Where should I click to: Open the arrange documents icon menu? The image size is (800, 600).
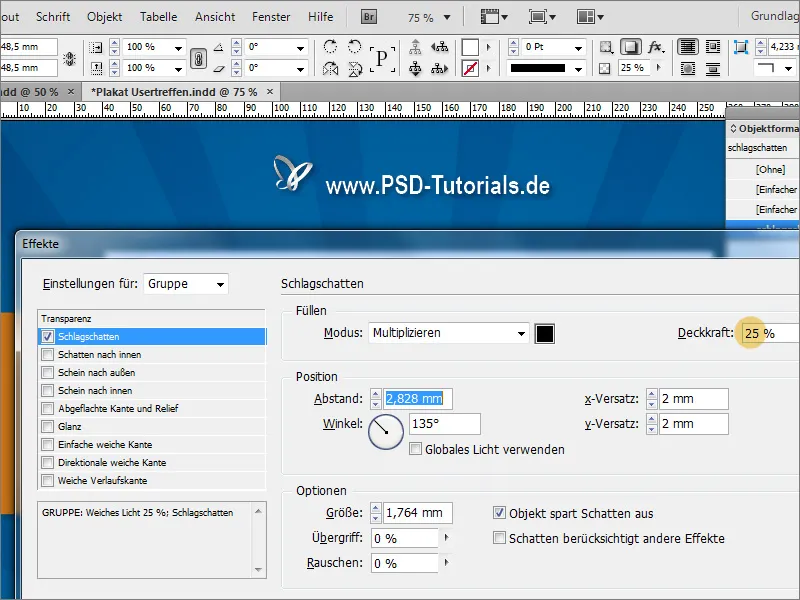590,17
